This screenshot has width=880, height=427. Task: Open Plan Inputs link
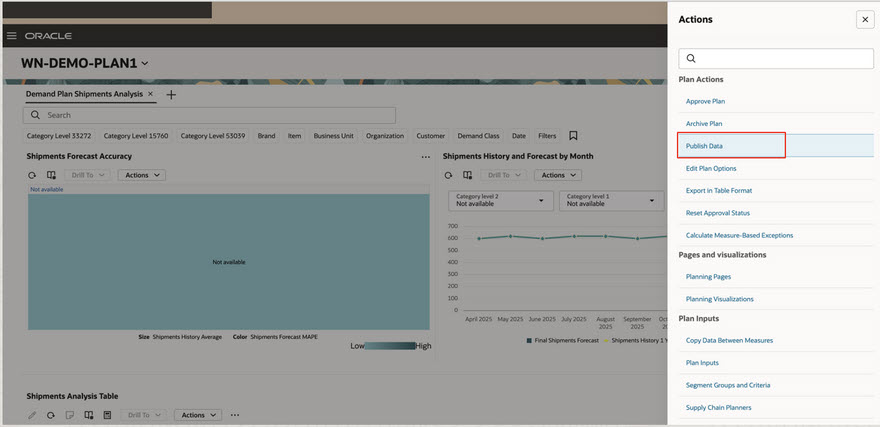pos(702,363)
